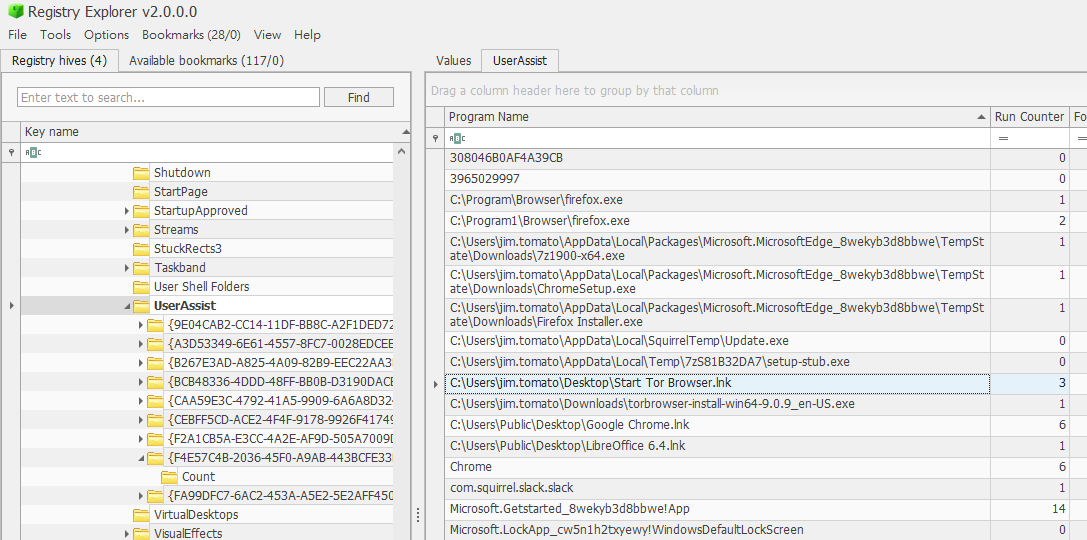Image resolution: width=1087 pixels, height=540 pixels.
Task: Click the search text input field
Action: (x=168, y=97)
